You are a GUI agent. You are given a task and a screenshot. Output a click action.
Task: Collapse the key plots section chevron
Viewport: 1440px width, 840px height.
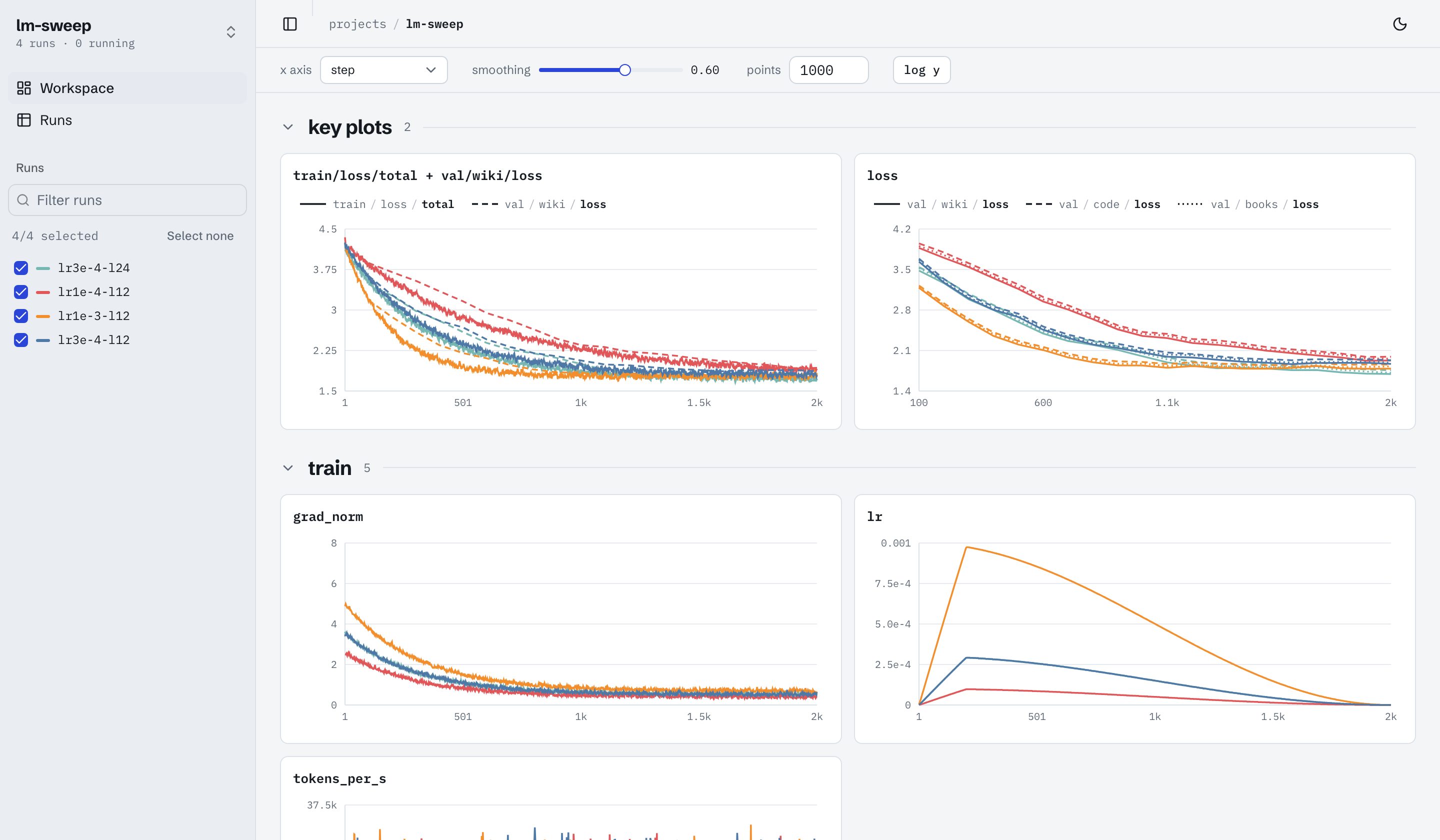288,127
